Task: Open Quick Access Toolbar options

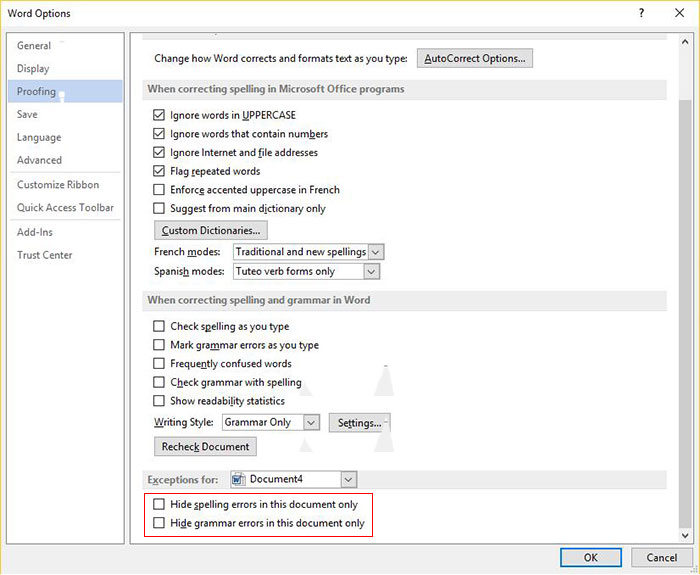Action: point(65,208)
